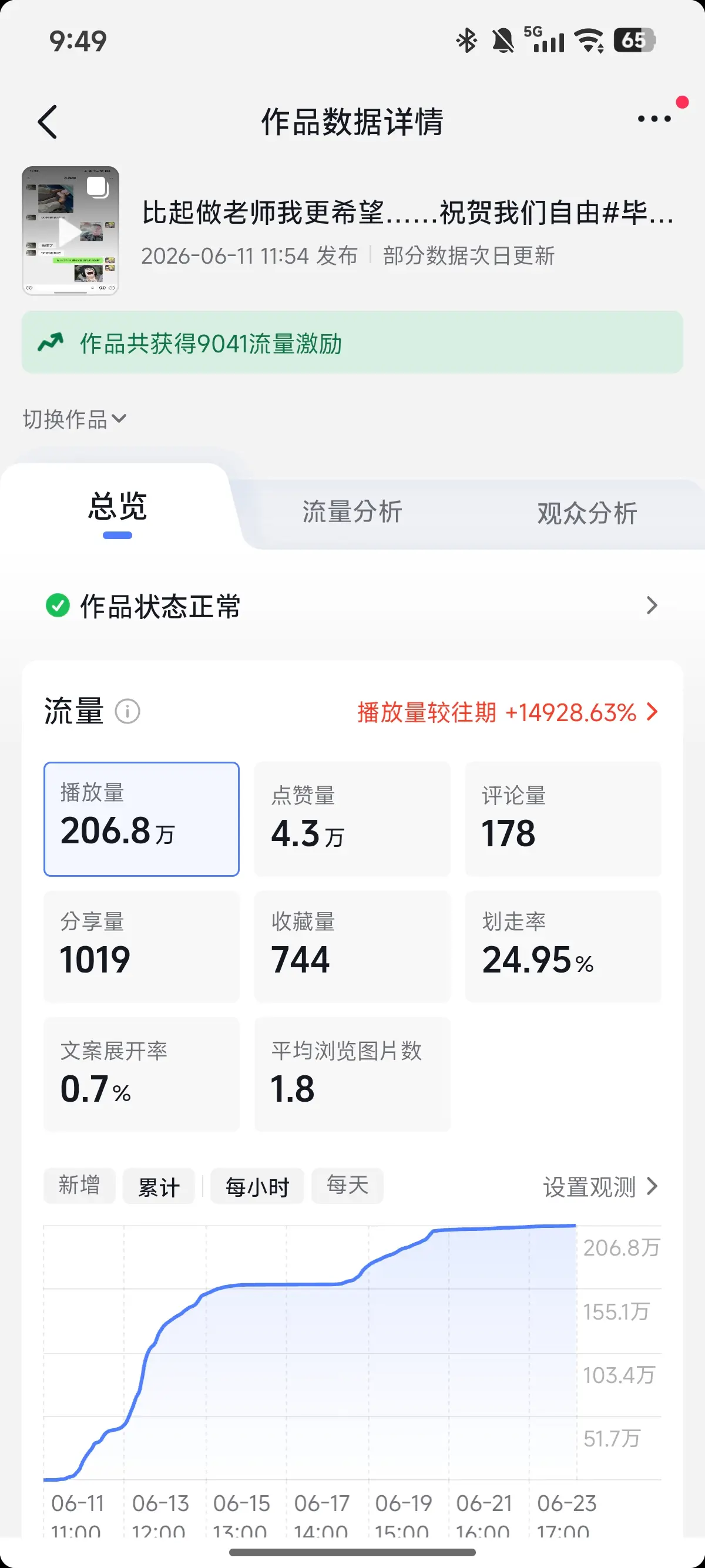Open the 9041 traffic incentive banner
The width and height of the screenshot is (705, 1568).
tap(352, 342)
